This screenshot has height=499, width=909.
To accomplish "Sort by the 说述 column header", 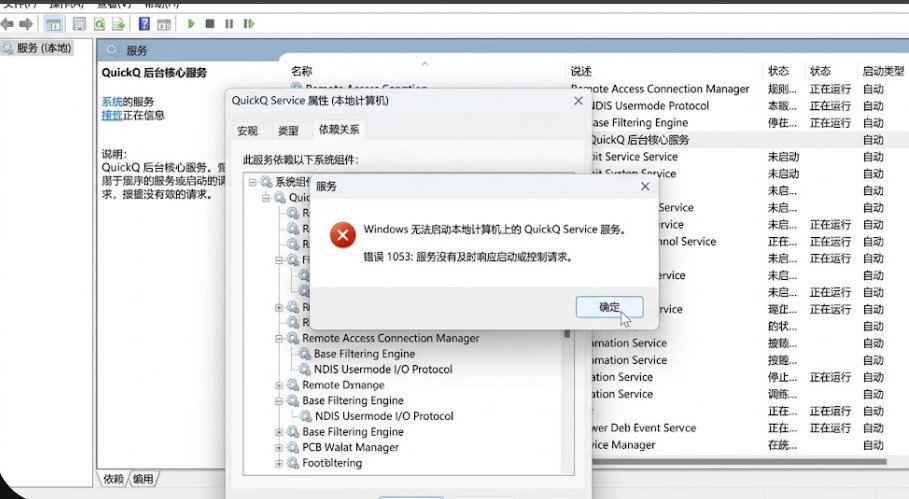I will pyautogui.click(x=581, y=71).
